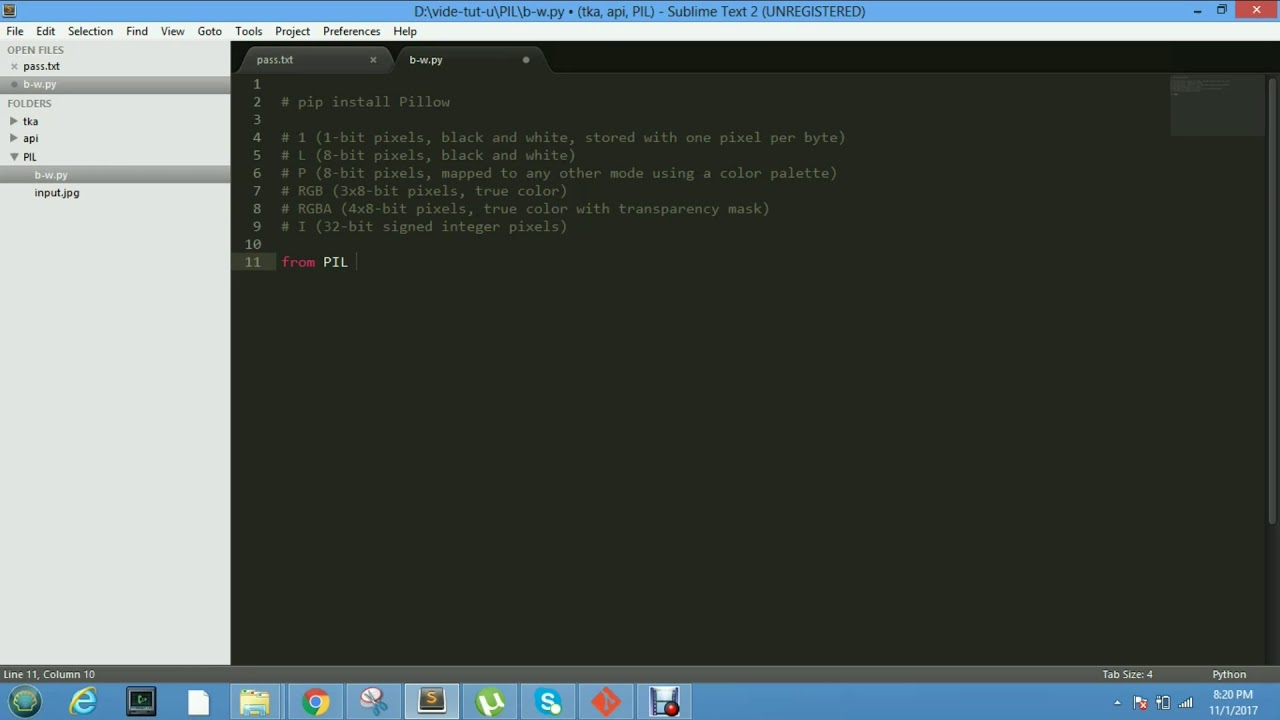This screenshot has width=1280, height=720.
Task: Open the Find menu
Action: 137,31
